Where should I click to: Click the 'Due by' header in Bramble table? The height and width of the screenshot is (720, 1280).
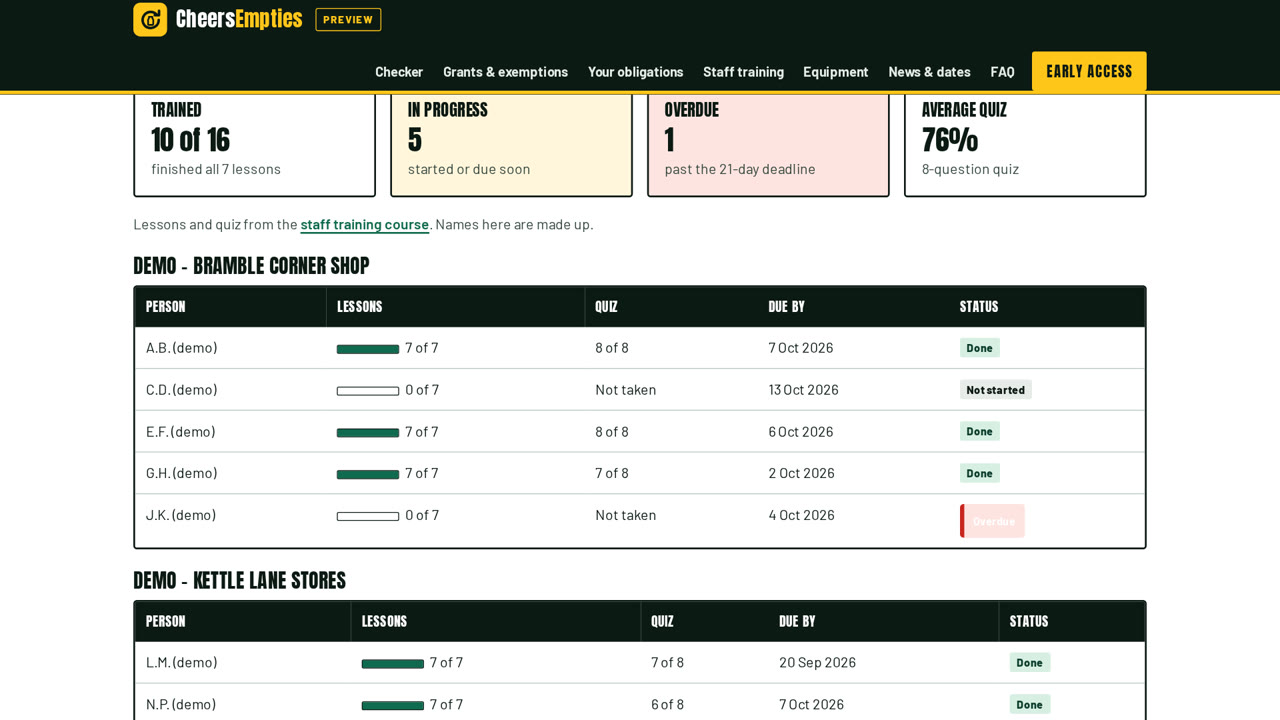[x=787, y=307]
